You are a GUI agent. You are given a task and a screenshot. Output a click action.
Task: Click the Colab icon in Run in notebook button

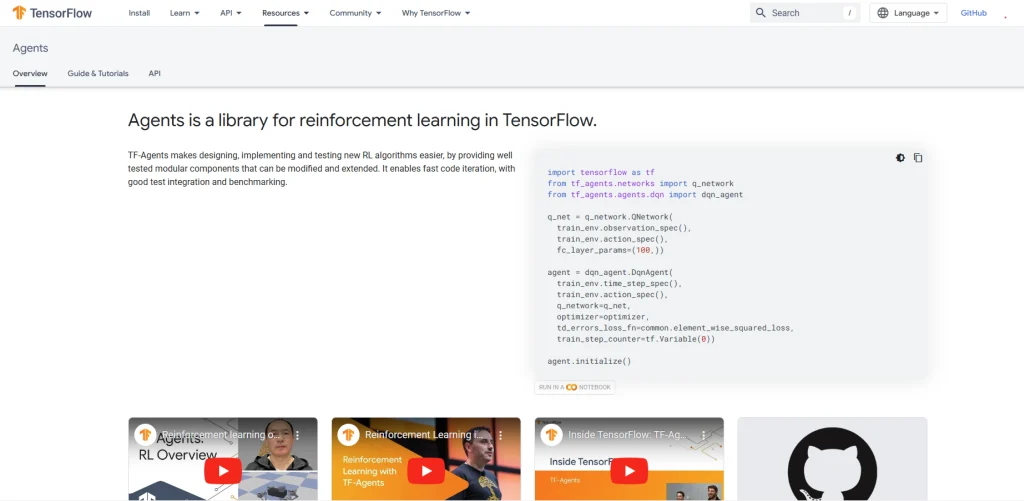[571, 387]
